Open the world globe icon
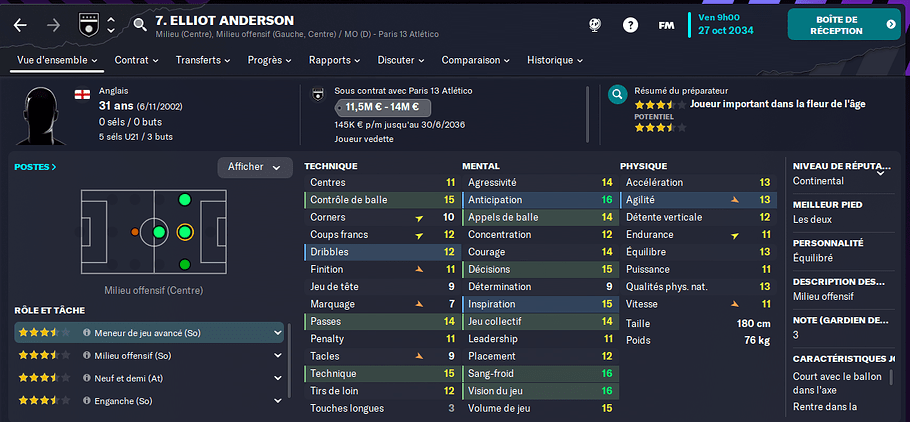Viewport: 910px width, 422px height. click(x=595, y=25)
